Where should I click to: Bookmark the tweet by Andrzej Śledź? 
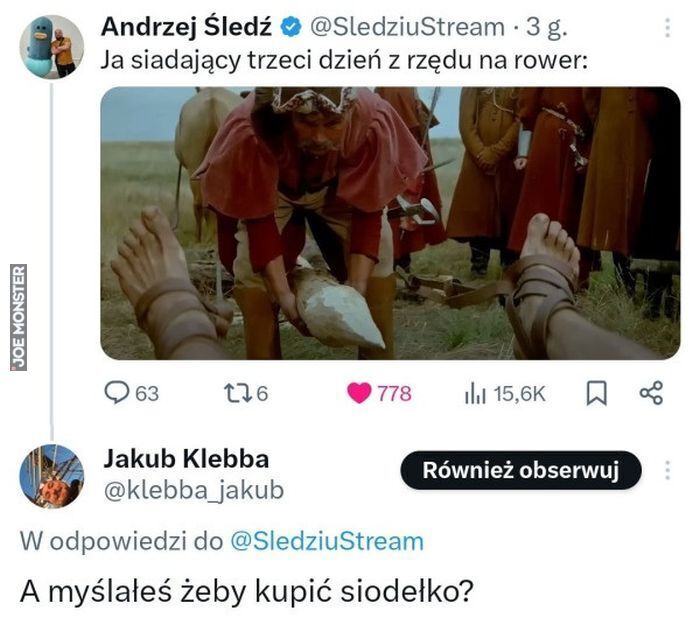[x=596, y=393]
